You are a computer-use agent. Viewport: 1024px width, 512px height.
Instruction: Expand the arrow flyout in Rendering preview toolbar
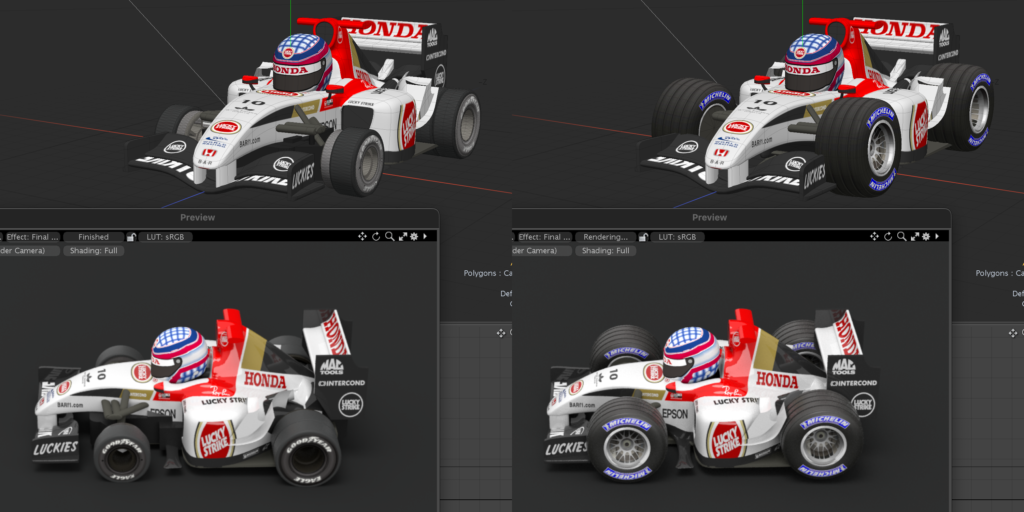pyautogui.click(x=937, y=236)
